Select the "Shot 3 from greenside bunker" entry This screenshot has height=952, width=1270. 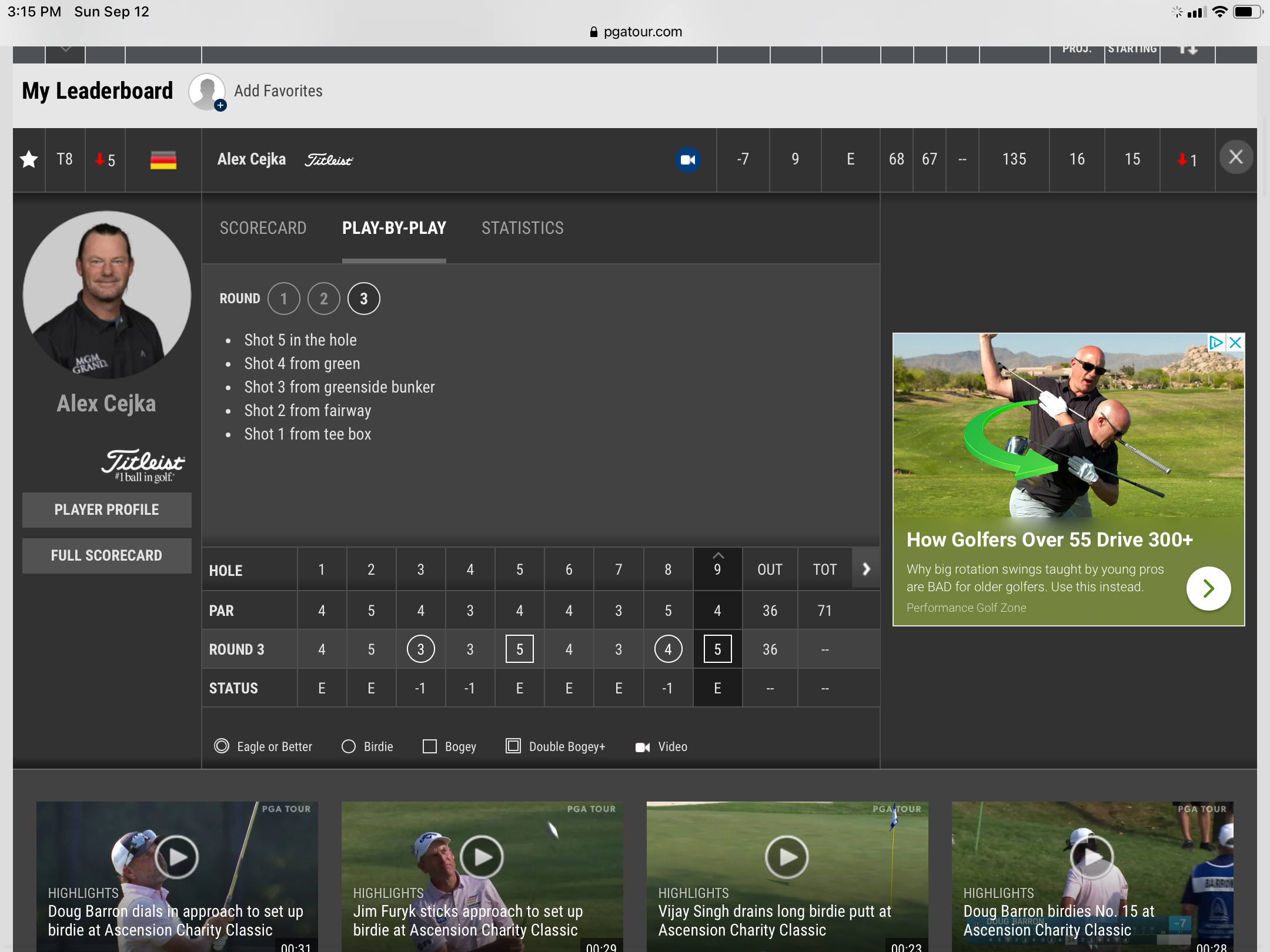(340, 387)
